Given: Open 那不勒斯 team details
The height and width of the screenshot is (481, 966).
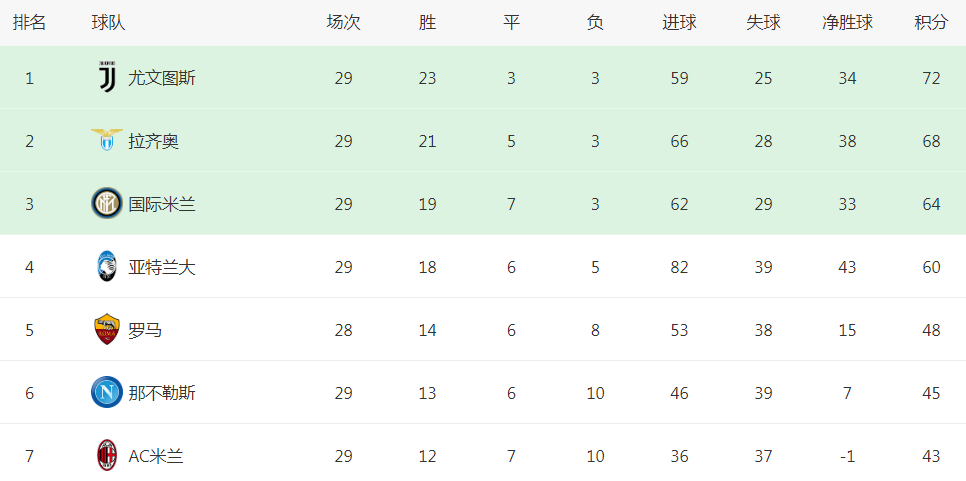Looking at the screenshot, I should 162,393.
